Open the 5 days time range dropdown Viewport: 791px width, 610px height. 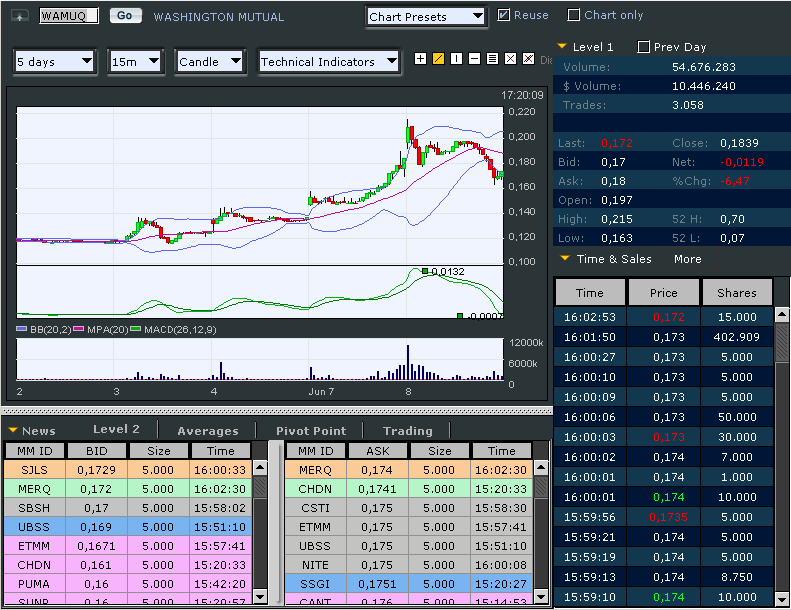tap(55, 61)
